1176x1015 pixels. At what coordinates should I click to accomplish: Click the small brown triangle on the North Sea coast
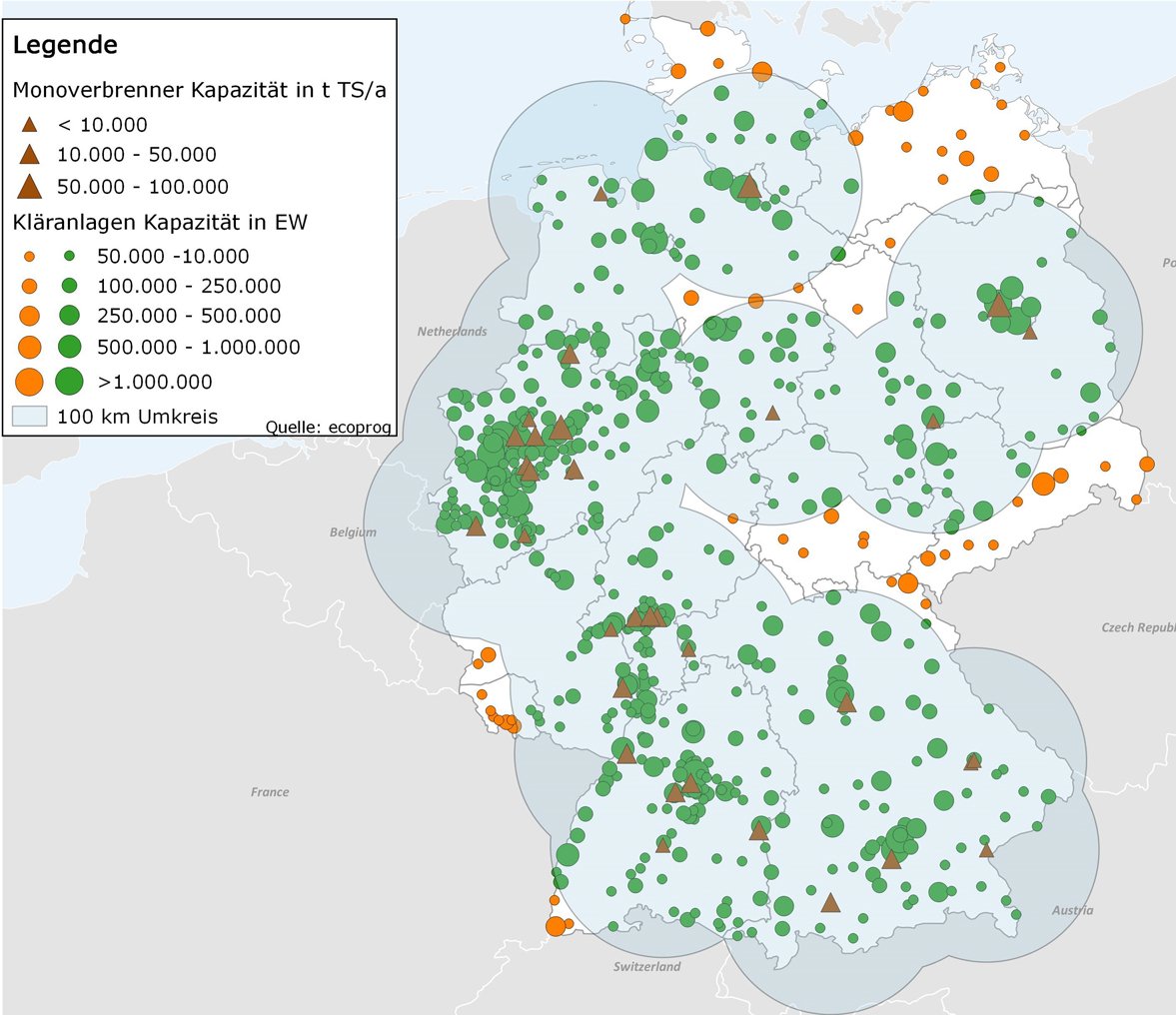600,194
